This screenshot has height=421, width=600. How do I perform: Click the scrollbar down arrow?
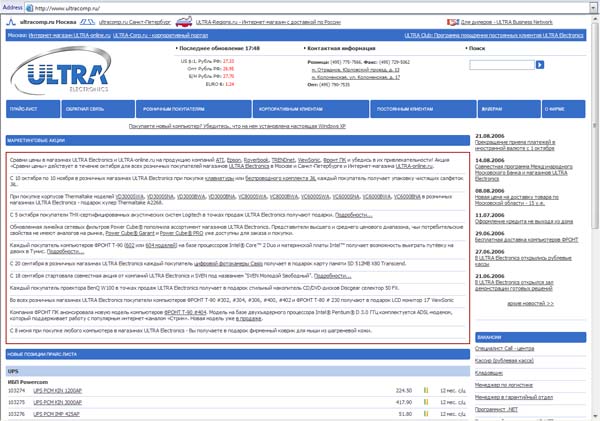click(595, 416)
